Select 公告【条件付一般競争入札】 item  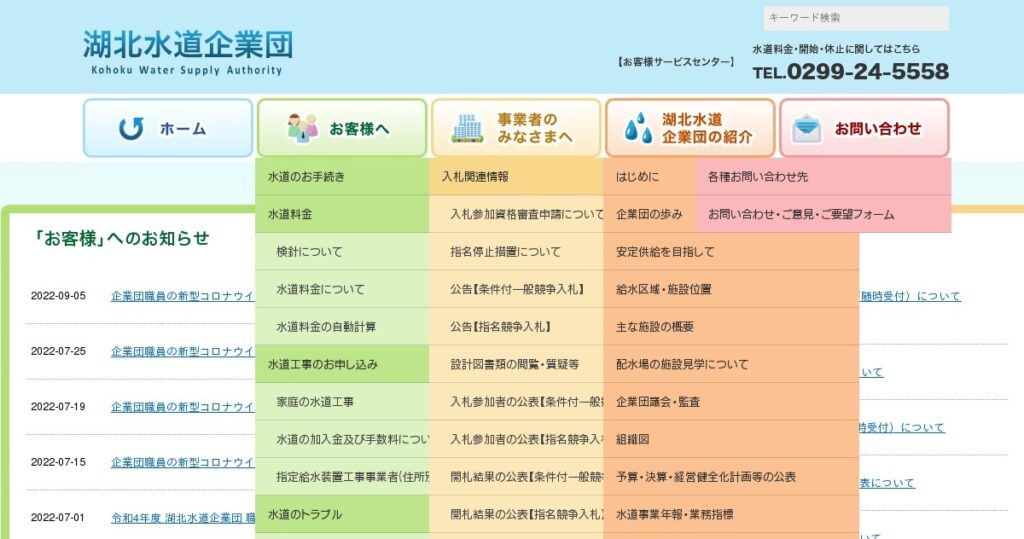click(516, 289)
